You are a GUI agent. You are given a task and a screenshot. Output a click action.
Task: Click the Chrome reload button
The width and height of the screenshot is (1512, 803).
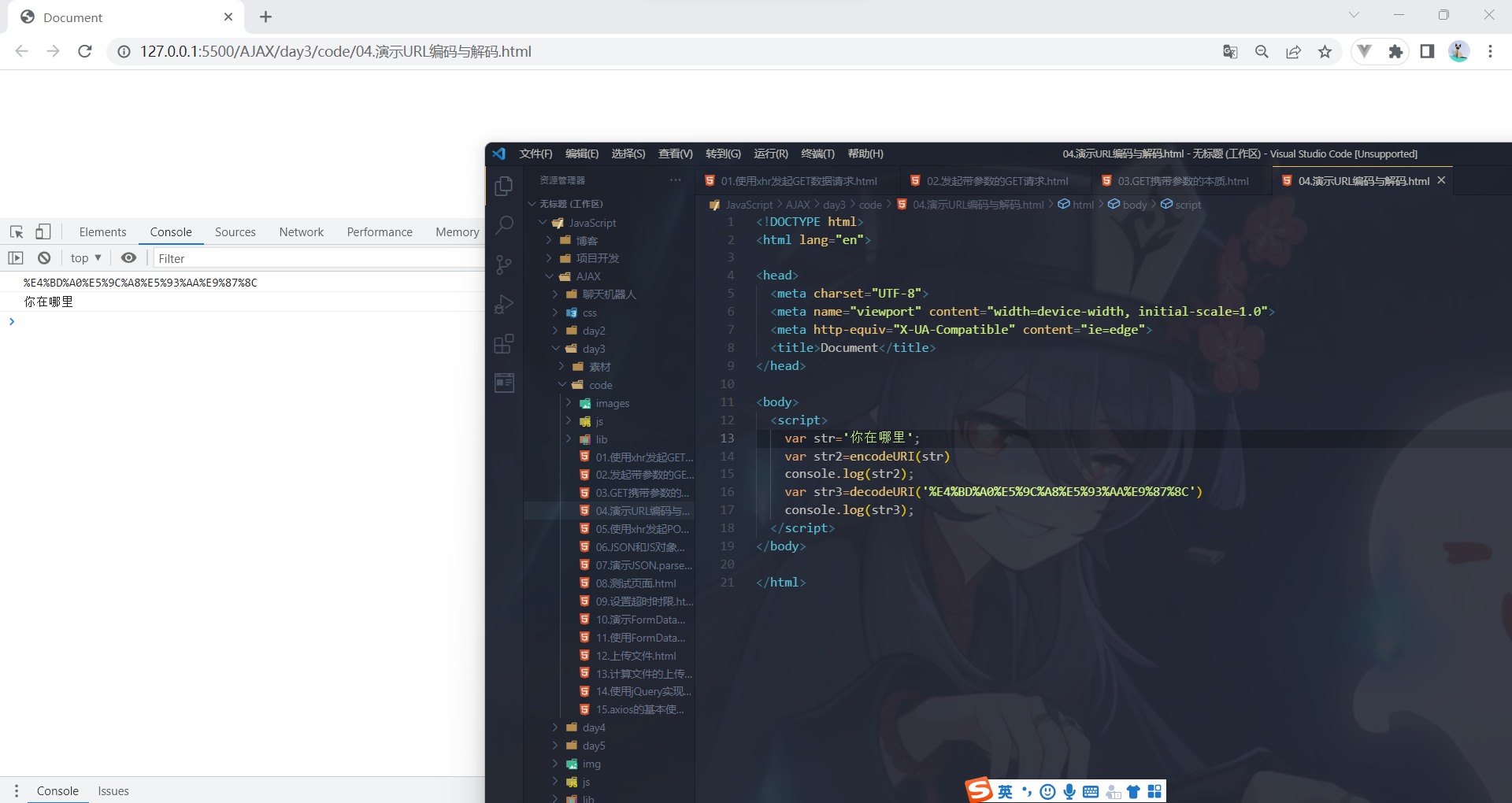85,51
